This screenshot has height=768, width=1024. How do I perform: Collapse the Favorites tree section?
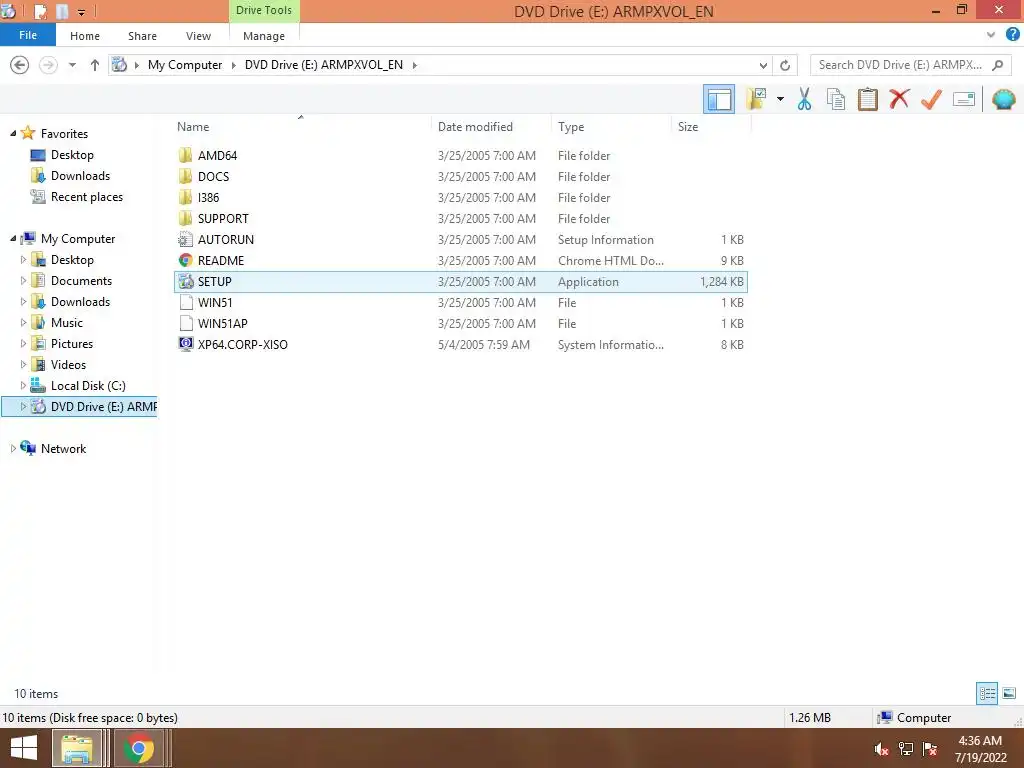point(13,133)
